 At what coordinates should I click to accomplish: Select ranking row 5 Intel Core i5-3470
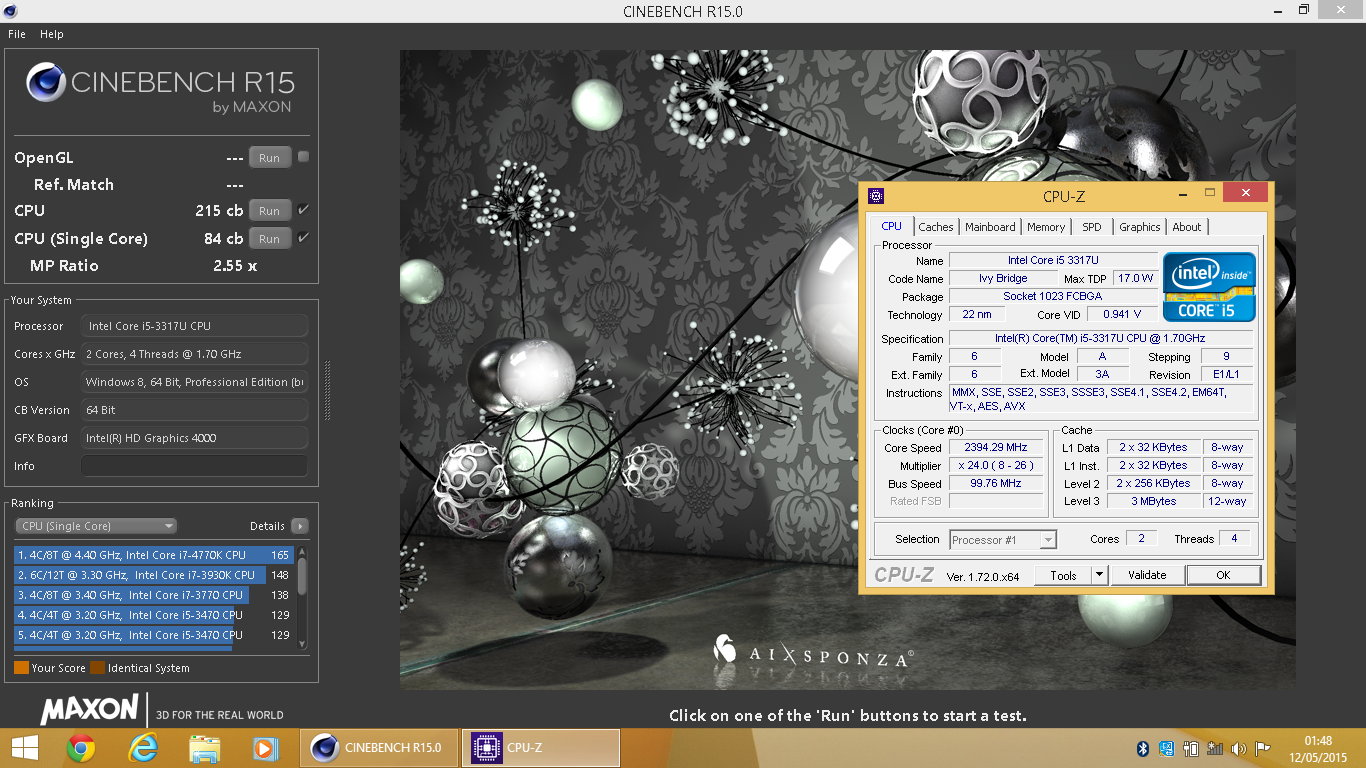point(154,635)
